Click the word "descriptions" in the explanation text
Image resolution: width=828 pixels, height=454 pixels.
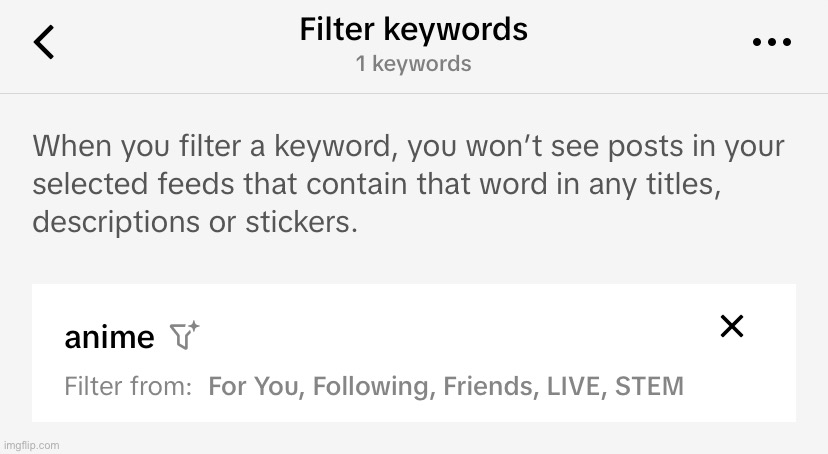pos(118,221)
